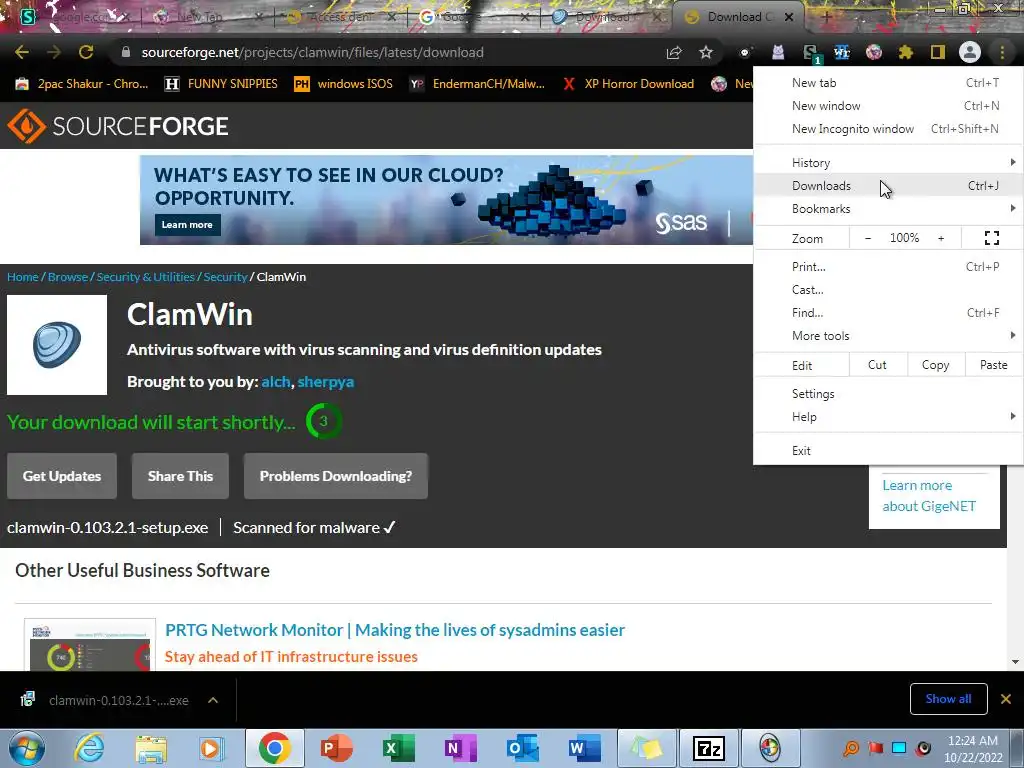Open the windows ISOS bookmark
Image resolution: width=1024 pixels, height=768 pixels.
coord(344,84)
